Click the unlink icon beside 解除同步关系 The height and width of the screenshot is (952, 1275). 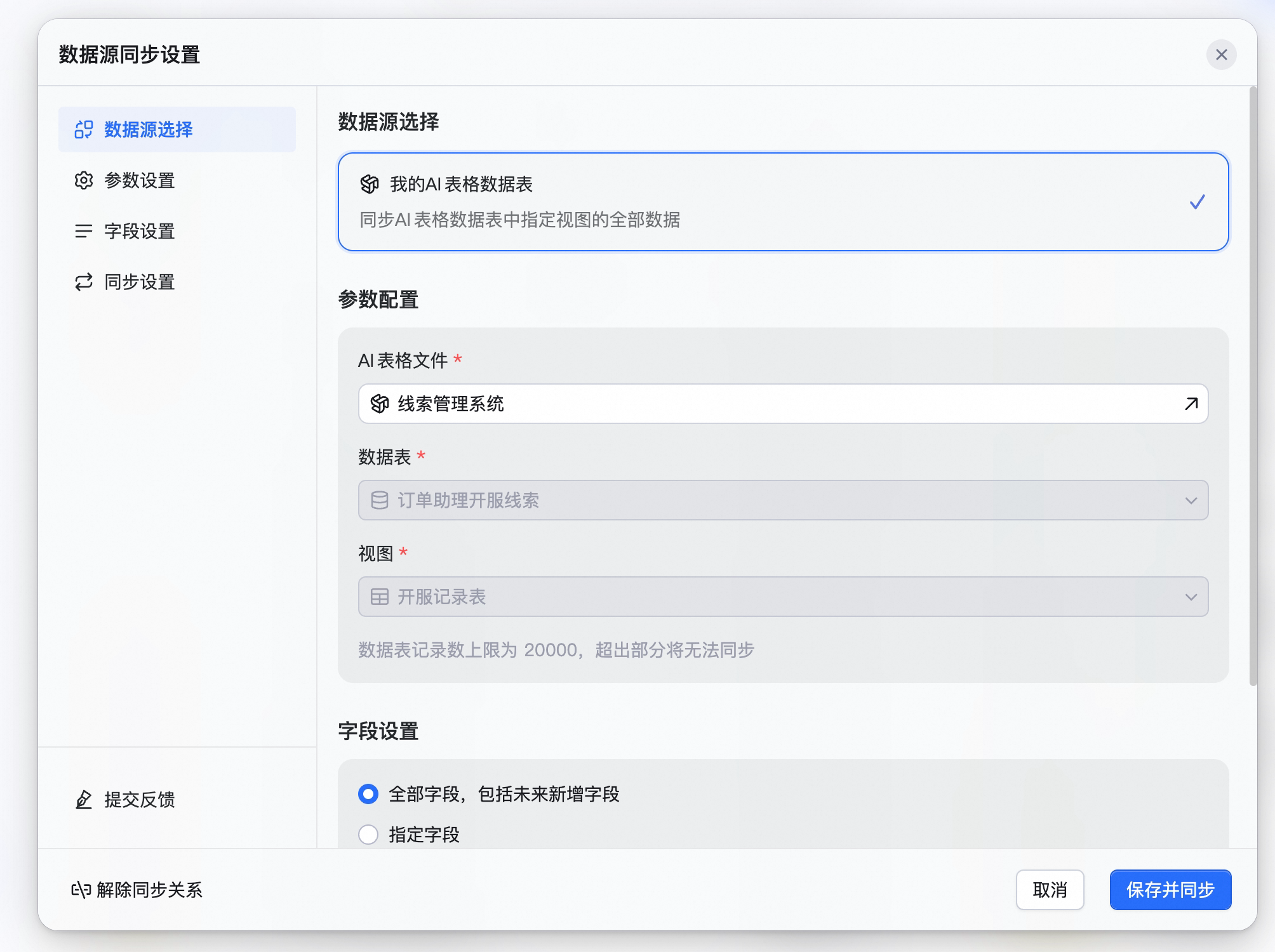(81, 890)
